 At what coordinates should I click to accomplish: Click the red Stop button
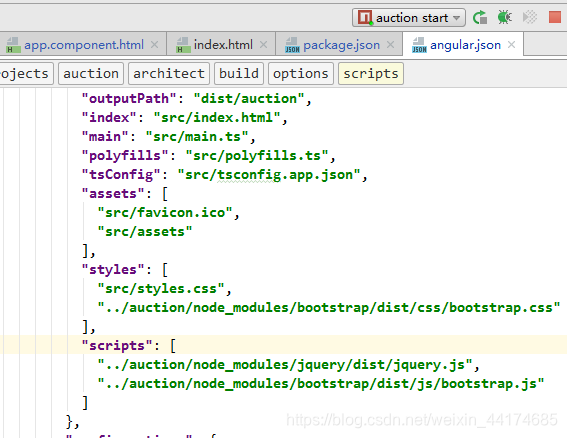click(555, 17)
